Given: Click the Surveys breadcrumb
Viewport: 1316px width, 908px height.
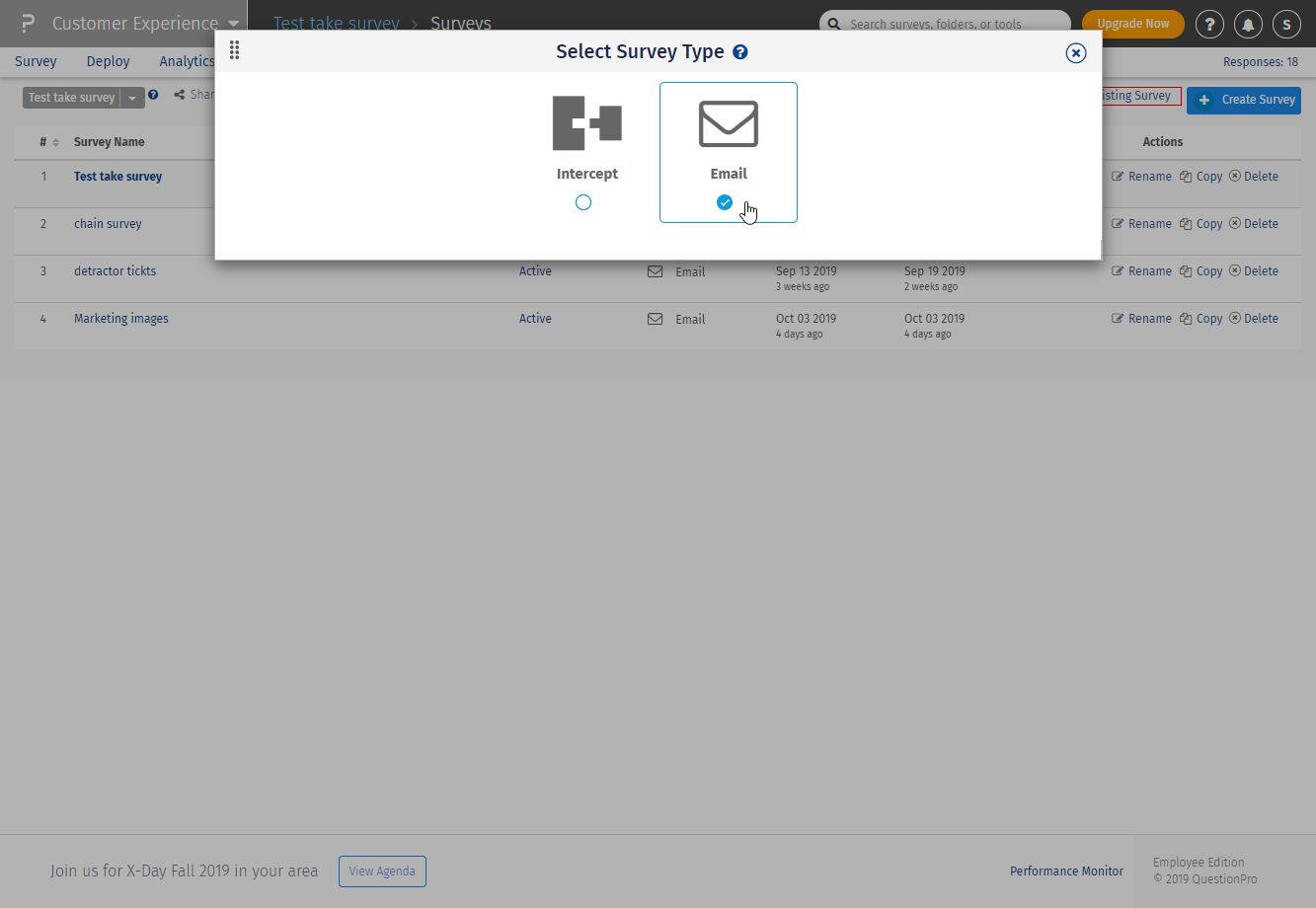Looking at the screenshot, I should click(461, 24).
